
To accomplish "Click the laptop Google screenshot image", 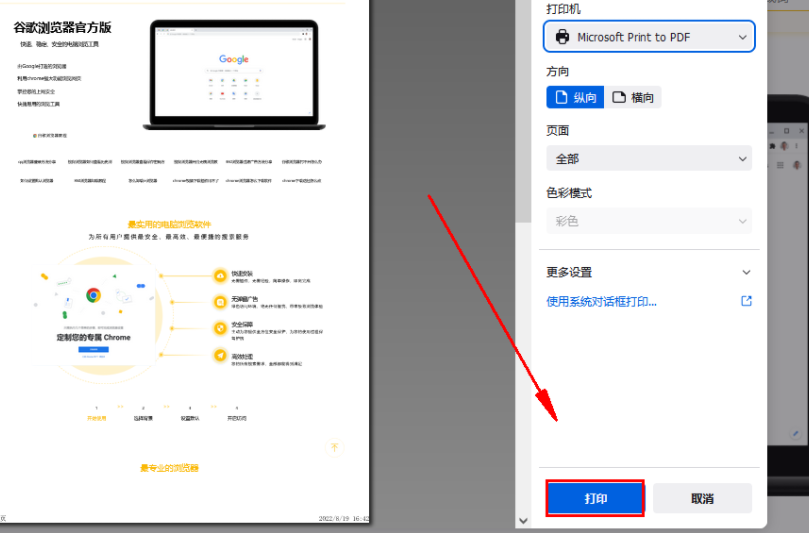I will (234, 75).
